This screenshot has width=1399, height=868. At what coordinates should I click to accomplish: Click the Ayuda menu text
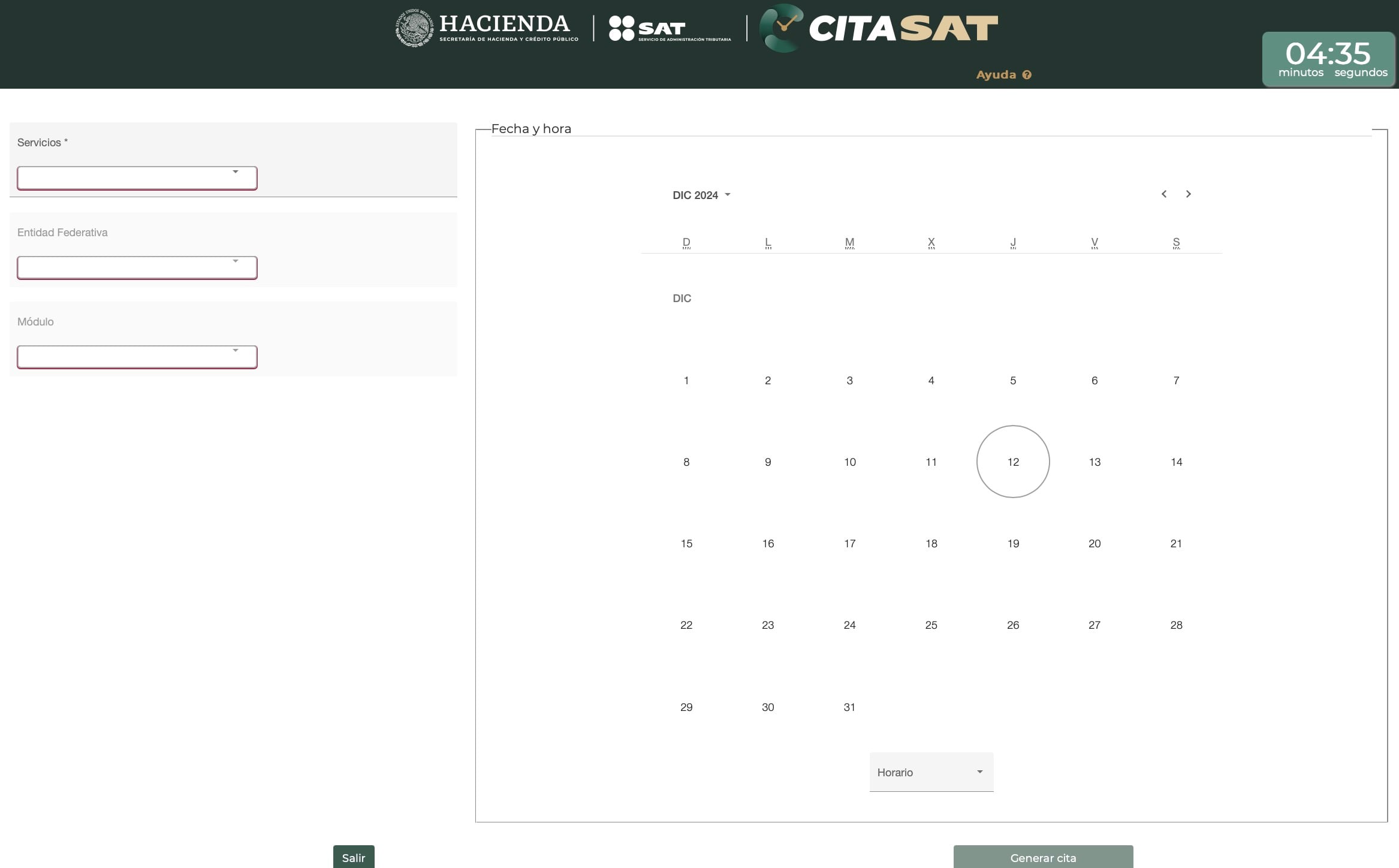click(996, 74)
